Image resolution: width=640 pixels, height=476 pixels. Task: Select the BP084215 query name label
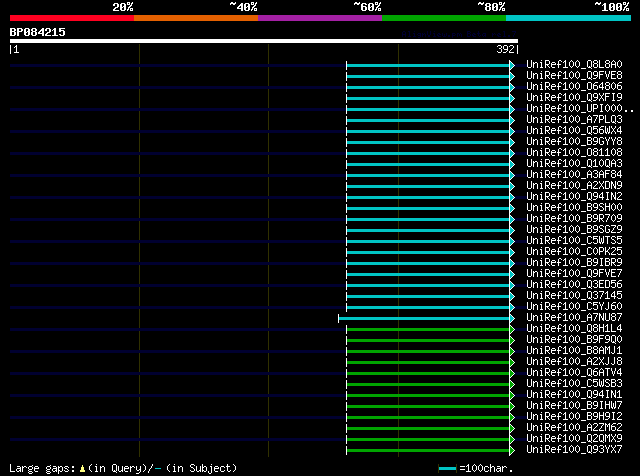[38, 32]
